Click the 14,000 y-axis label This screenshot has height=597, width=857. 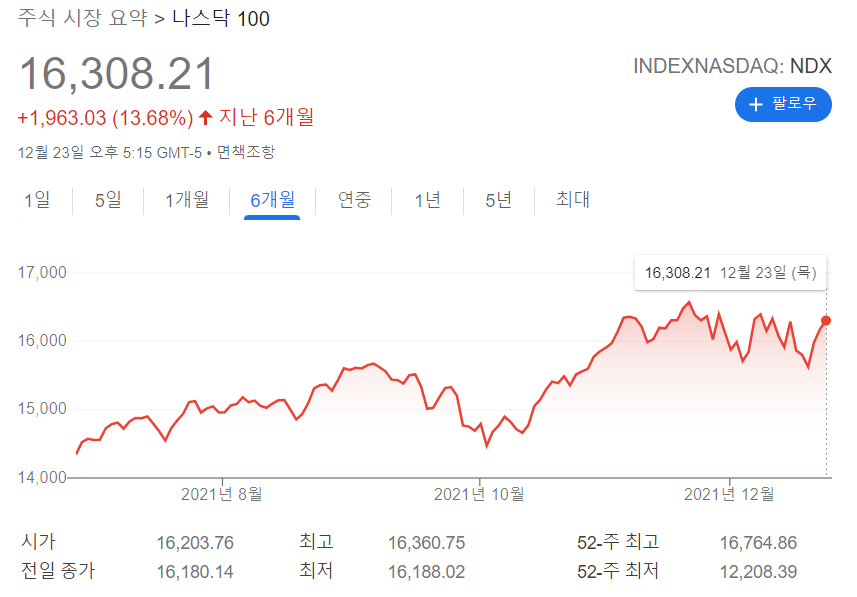coord(42,477)
